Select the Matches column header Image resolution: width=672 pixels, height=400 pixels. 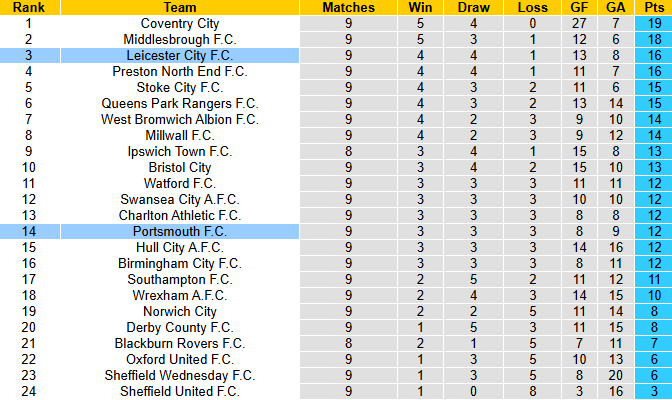(349, 7)
